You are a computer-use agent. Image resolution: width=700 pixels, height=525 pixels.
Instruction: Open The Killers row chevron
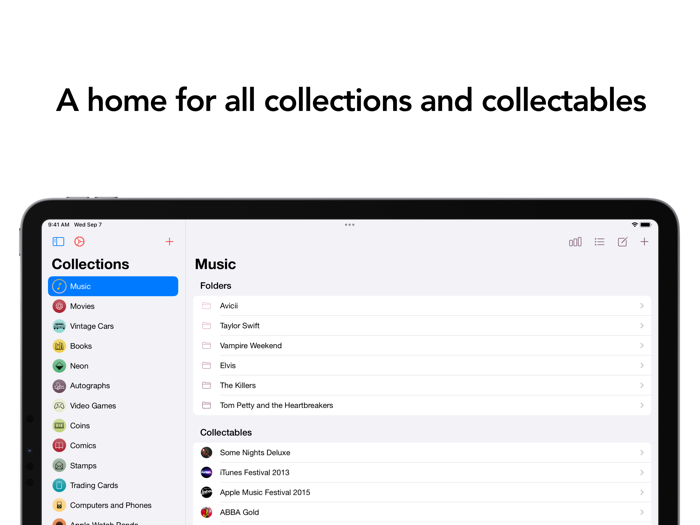pos(642,385)
